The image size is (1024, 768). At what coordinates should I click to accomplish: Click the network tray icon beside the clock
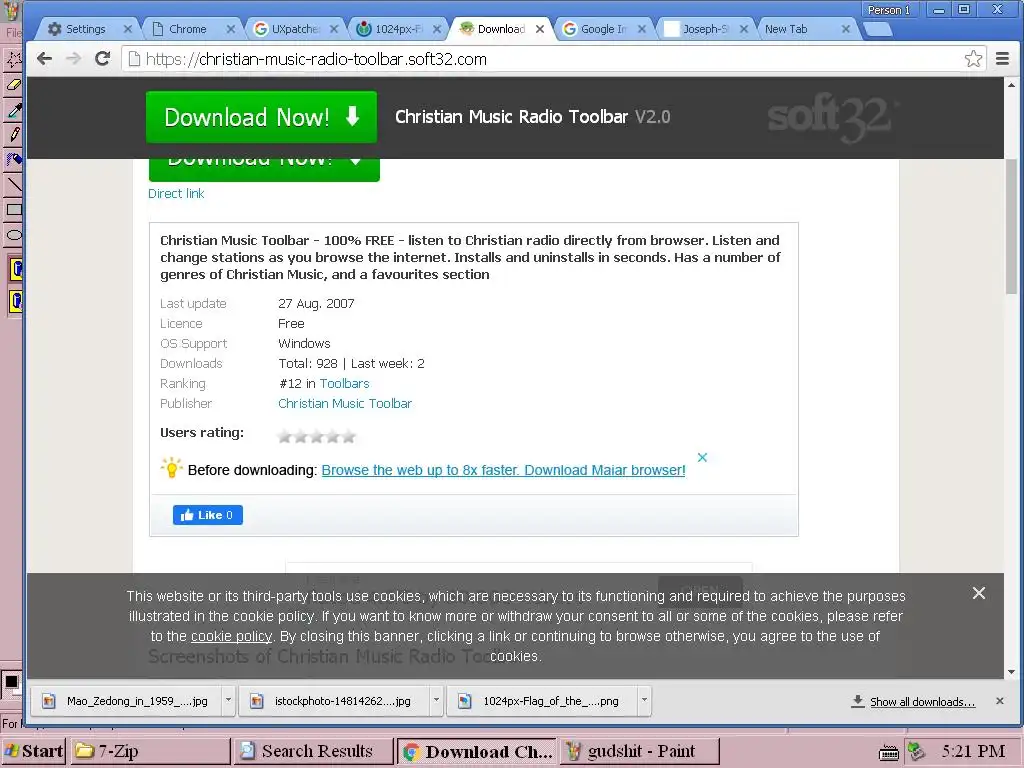pyautogui.click(x=916, y=752)
